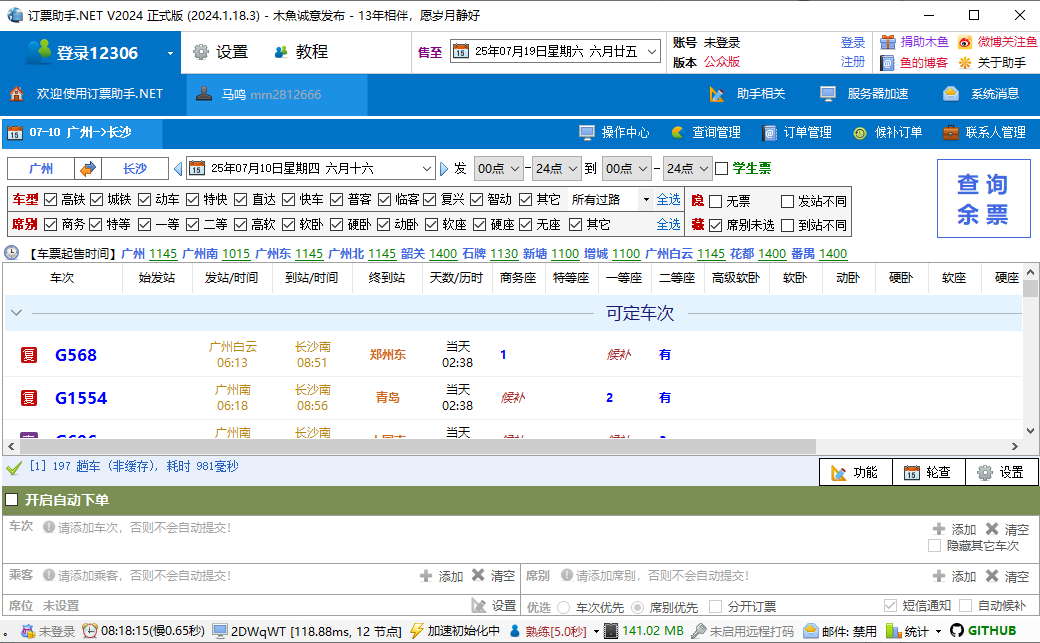Click the 天数/历时 column header
Image resolution: width=1040 pixels, height=643 pixels.
pos(456,278)
